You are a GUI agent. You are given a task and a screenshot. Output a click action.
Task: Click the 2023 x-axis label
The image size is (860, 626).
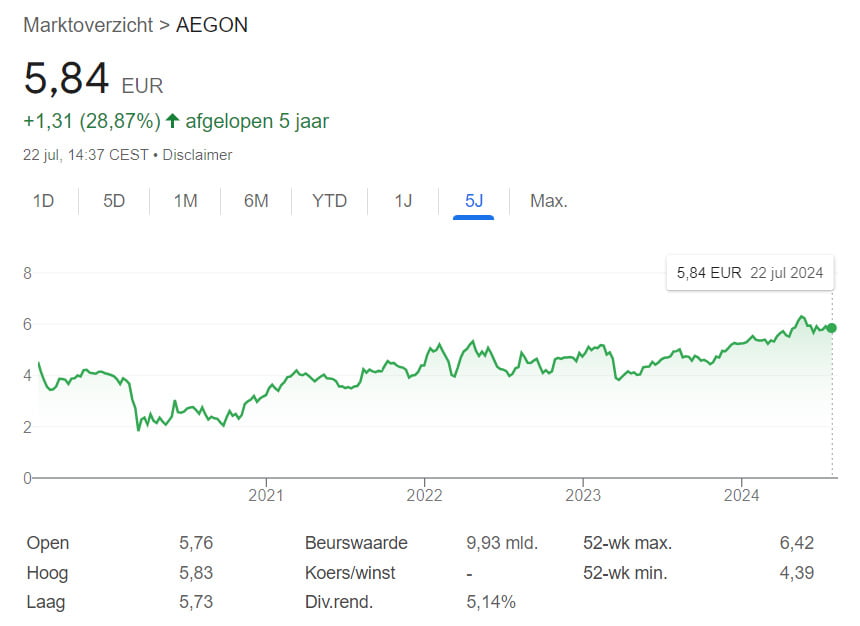[x=583, y=495]
